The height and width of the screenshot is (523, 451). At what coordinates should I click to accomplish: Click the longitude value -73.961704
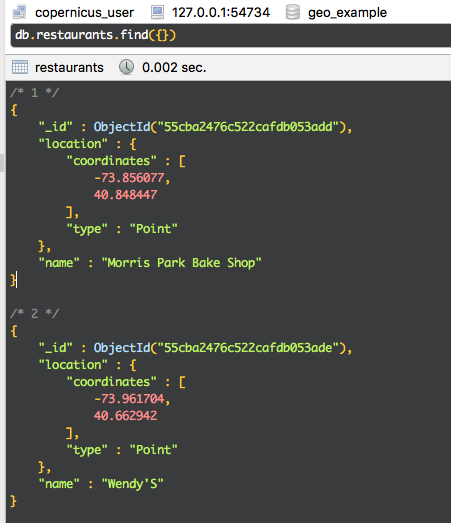click(129, 399)
